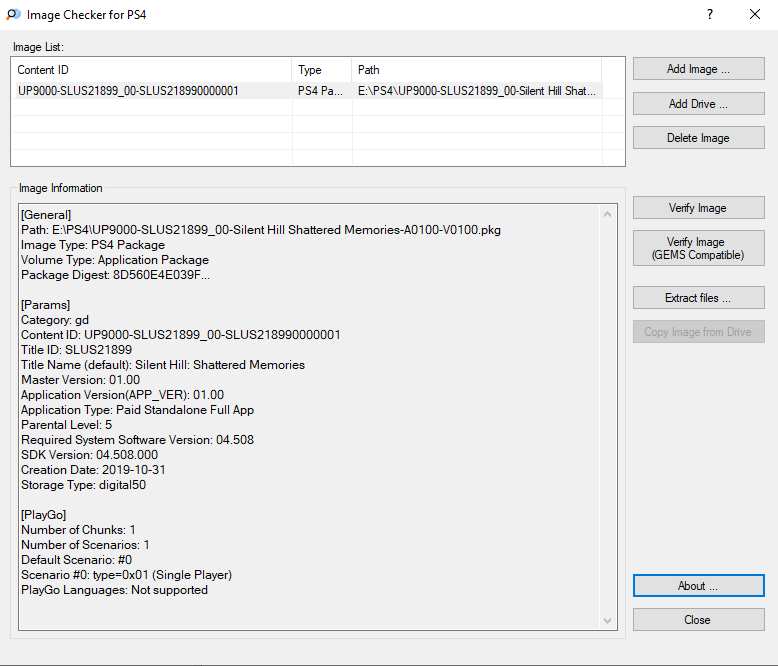Click the Number of Chunks: 1 line
The image size is (778, 666).
click(x=78, y=530)
